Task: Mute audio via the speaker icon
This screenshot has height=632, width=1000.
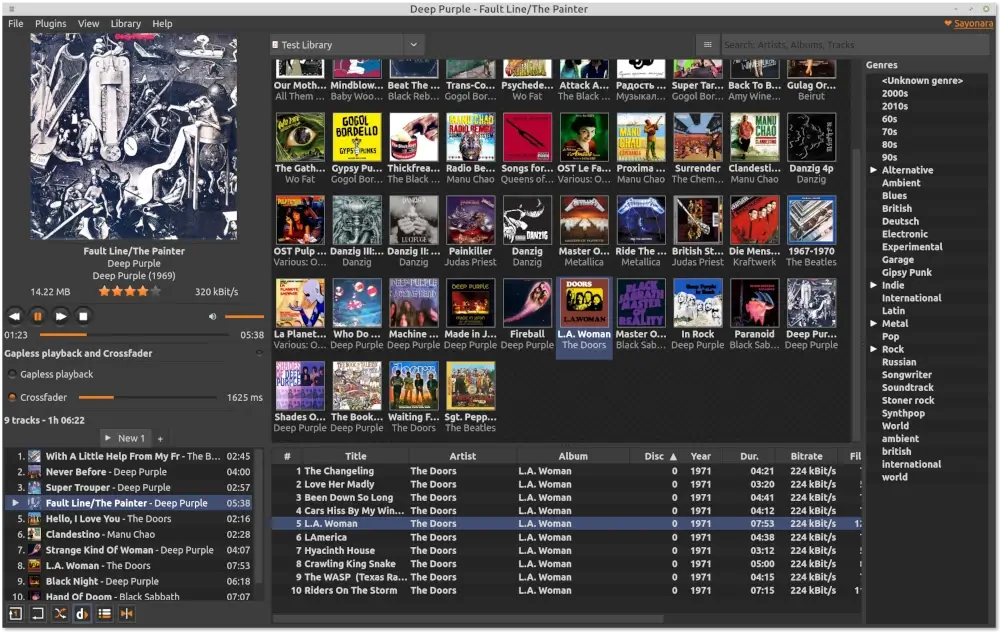Action: pyautogui.click(x=212, y=316)
